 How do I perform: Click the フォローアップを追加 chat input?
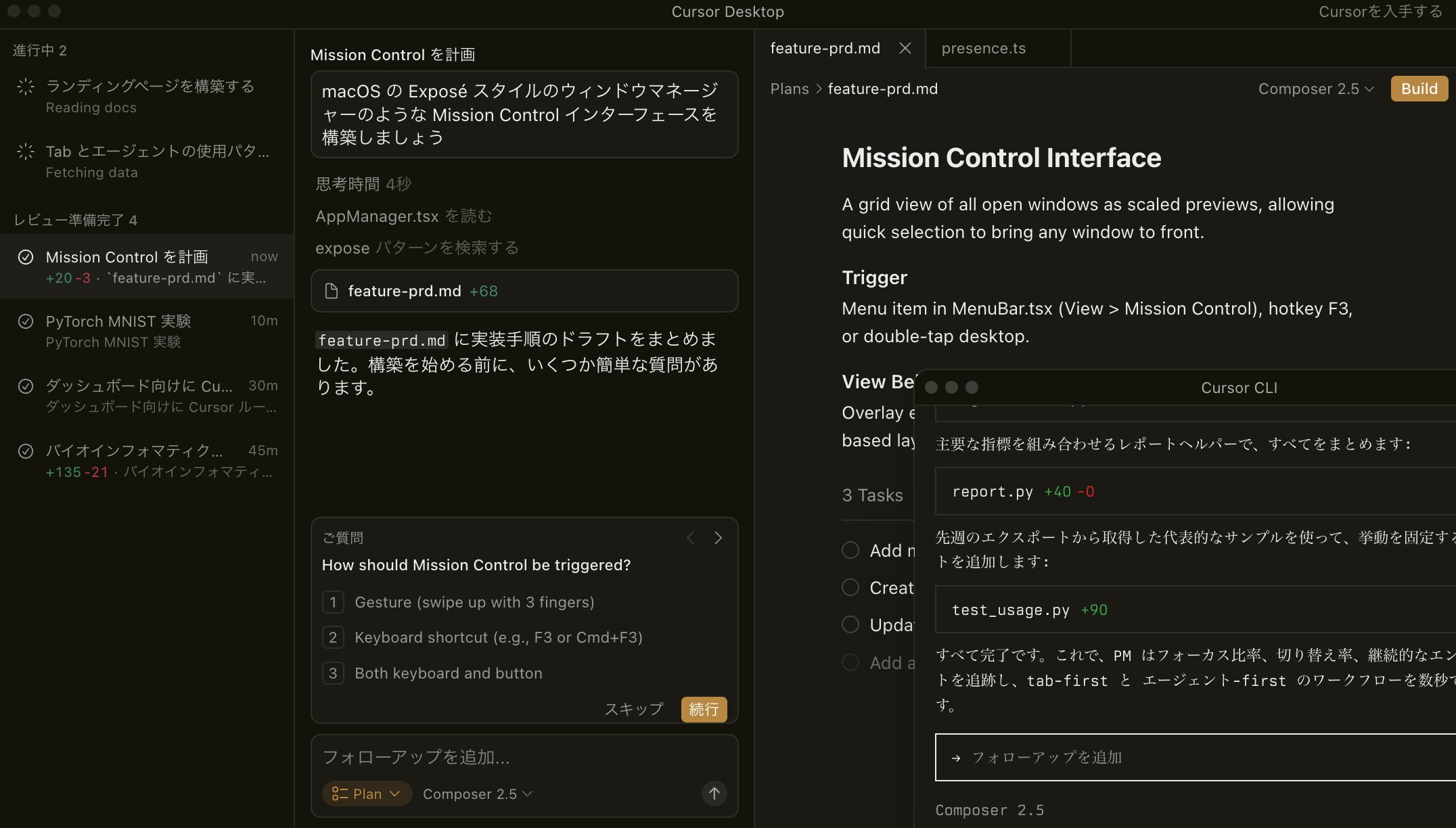[524, 757]
